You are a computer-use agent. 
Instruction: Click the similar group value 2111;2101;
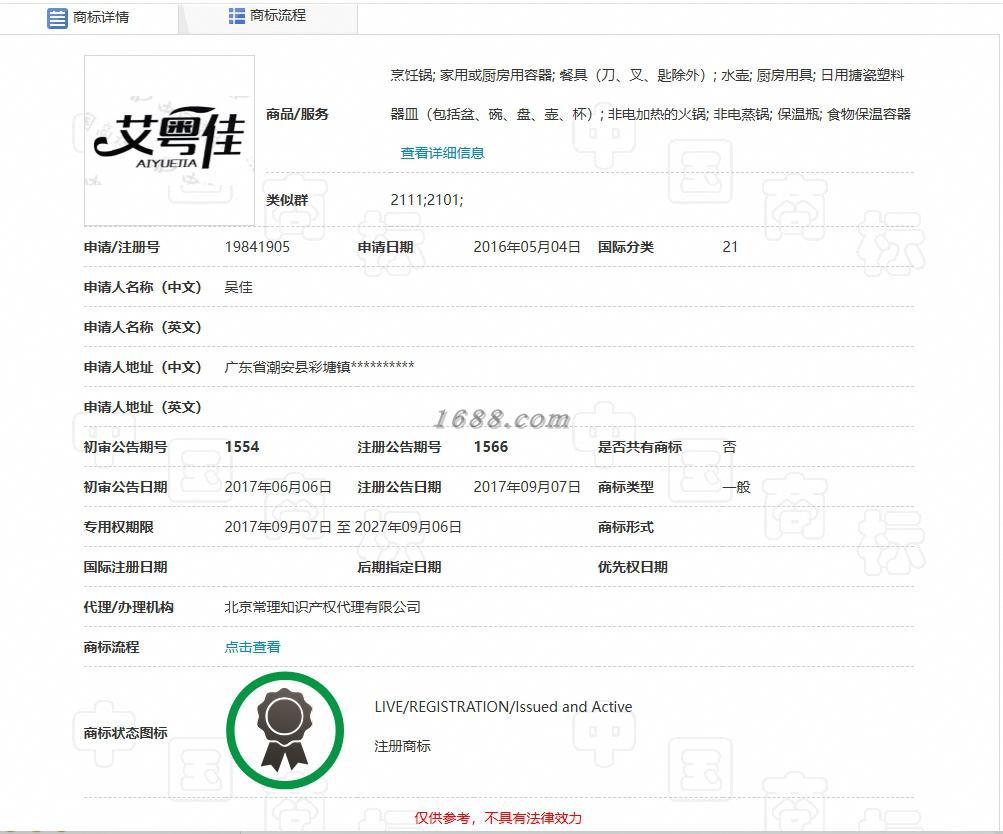point(427,200)
